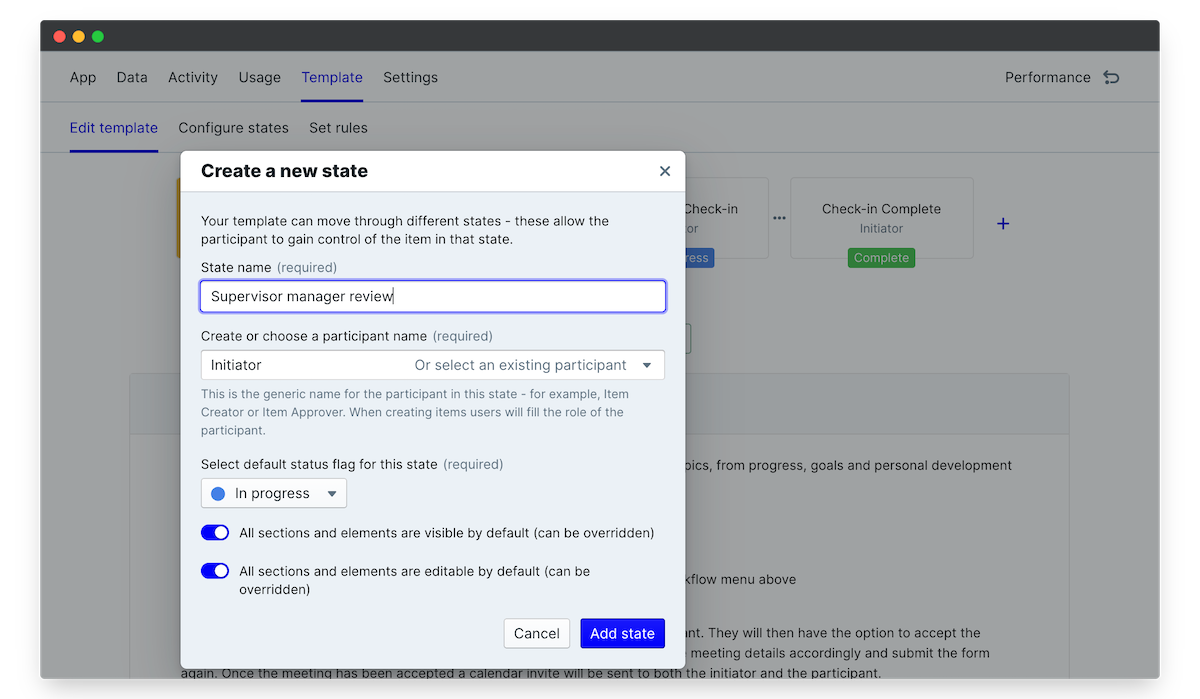Click the plus icon to add a state
1200x699 pixels.
tap(1003, 223)
